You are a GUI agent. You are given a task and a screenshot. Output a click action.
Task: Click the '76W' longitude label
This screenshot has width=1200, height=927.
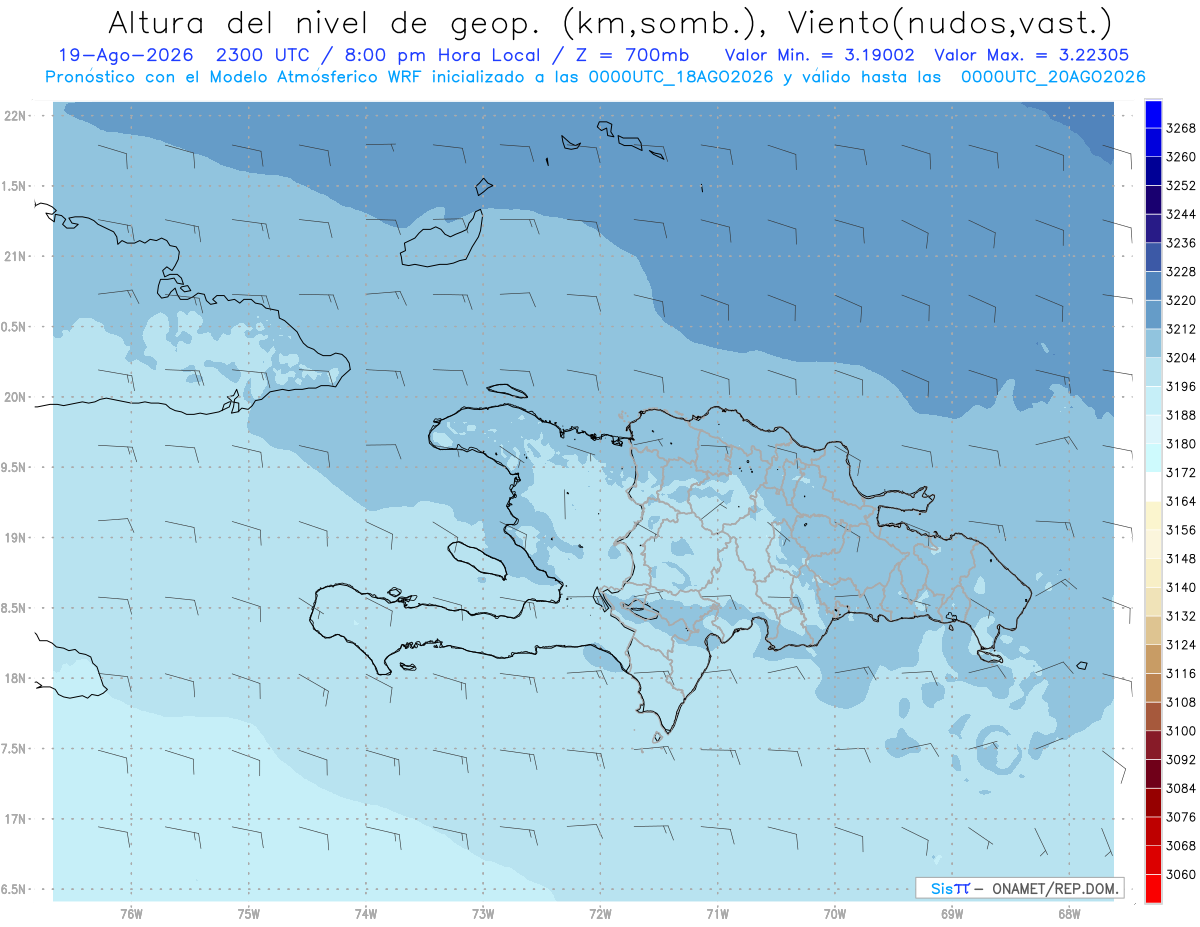pyautogui.click(x=131, y=914)
